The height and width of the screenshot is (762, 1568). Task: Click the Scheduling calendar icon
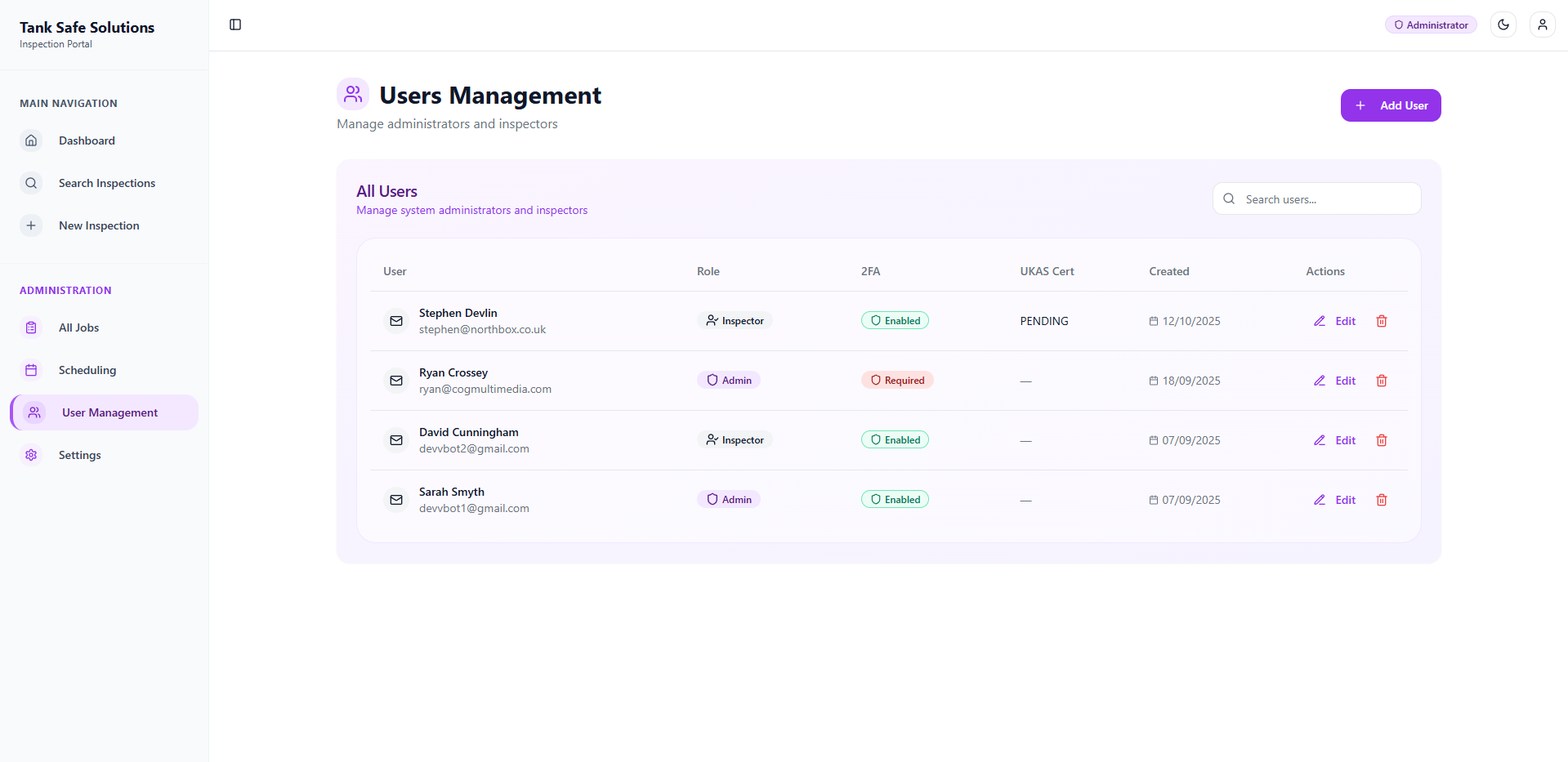[x=31, y=370]
